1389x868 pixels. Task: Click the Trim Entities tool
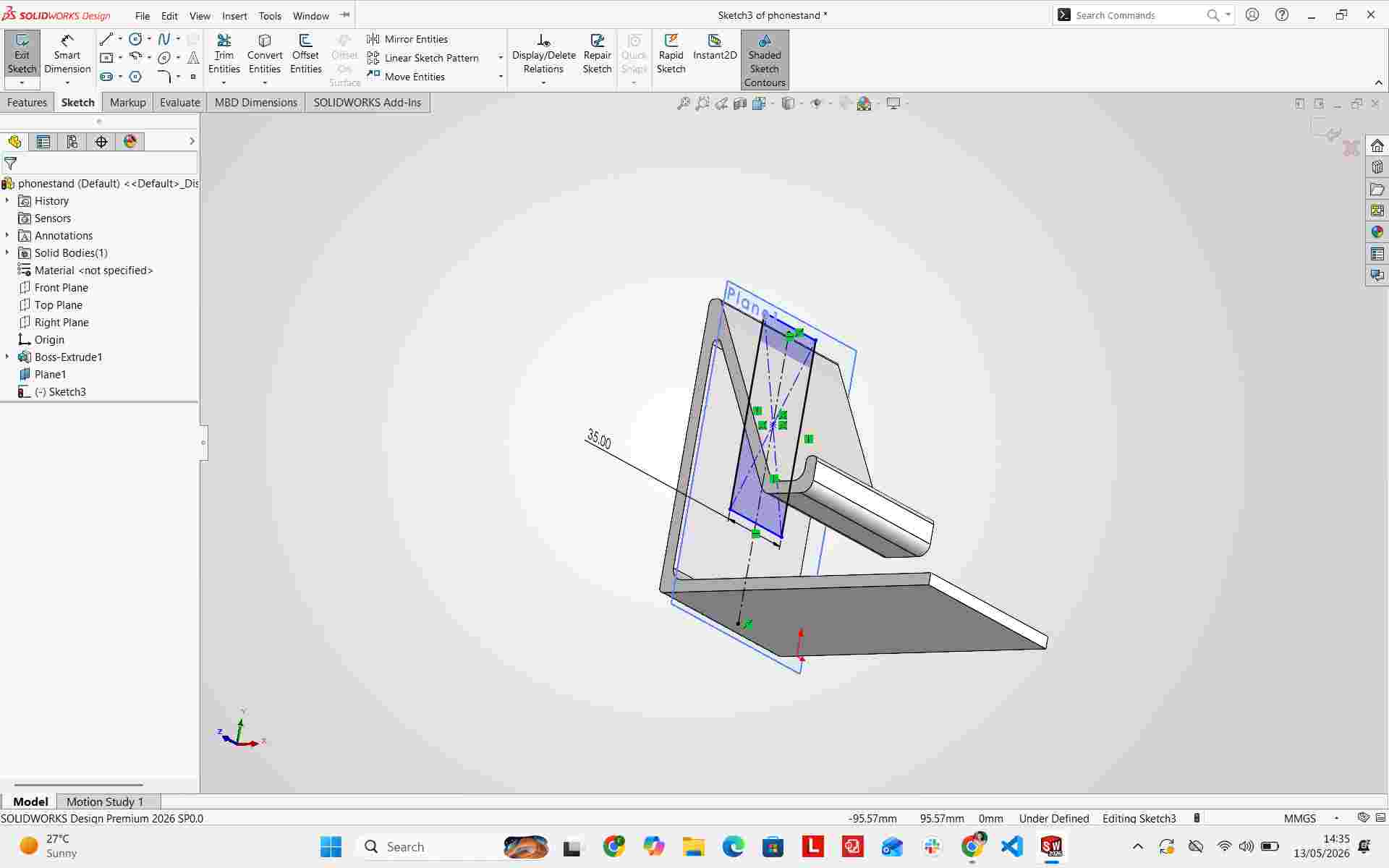224,54
